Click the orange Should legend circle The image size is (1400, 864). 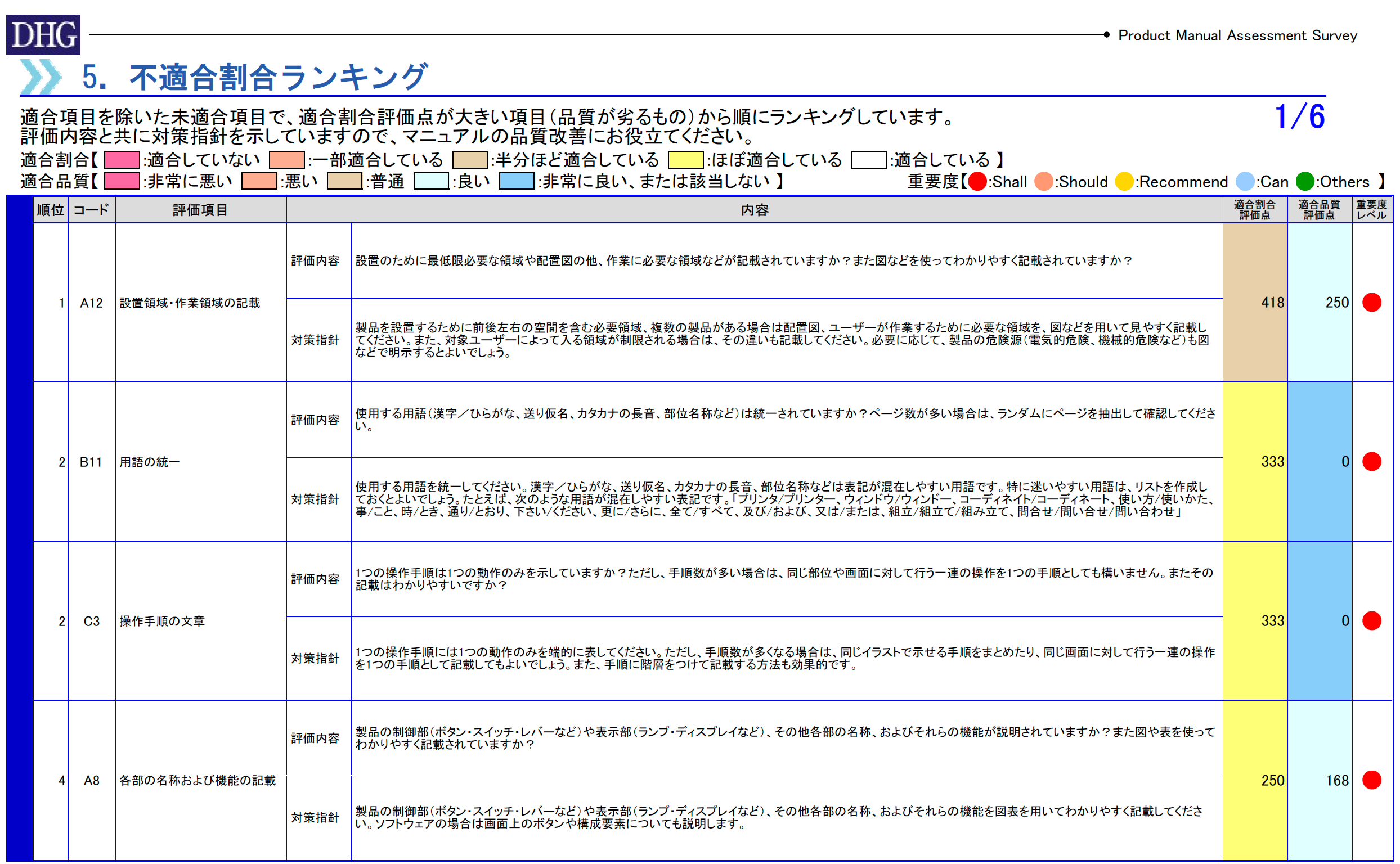pos(1044,182)
